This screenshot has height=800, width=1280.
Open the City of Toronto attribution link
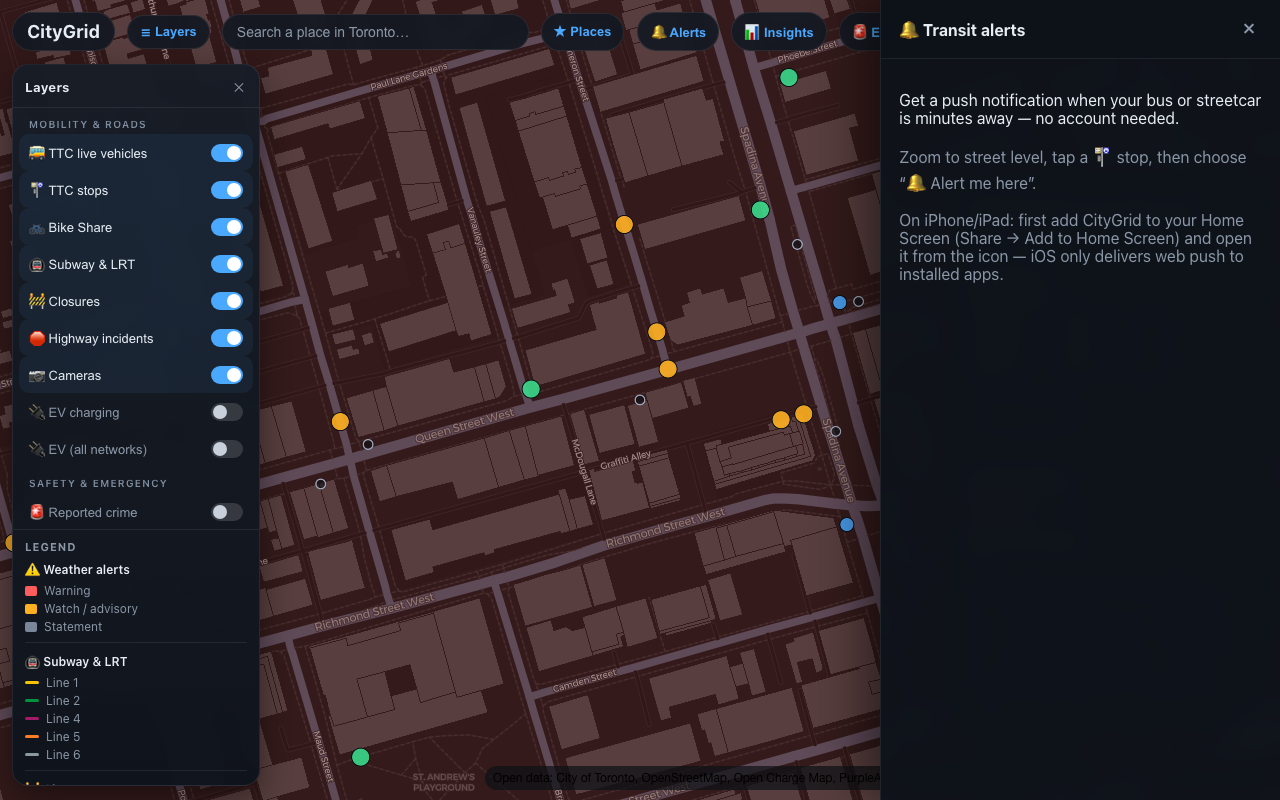pos(595,778)
